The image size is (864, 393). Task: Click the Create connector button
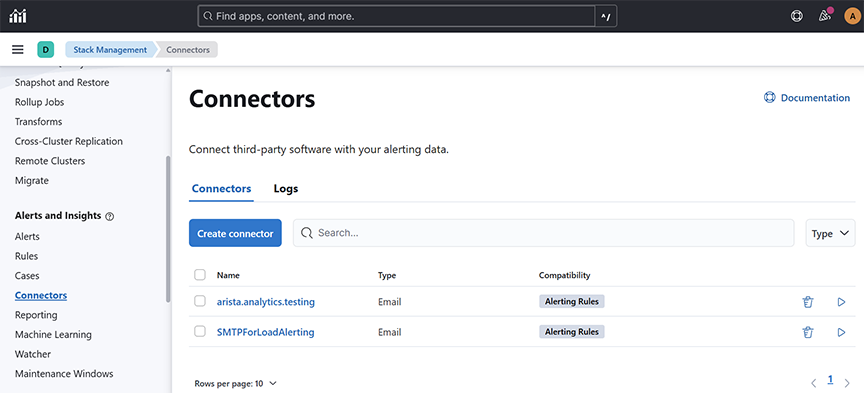[x=235, y=233]
